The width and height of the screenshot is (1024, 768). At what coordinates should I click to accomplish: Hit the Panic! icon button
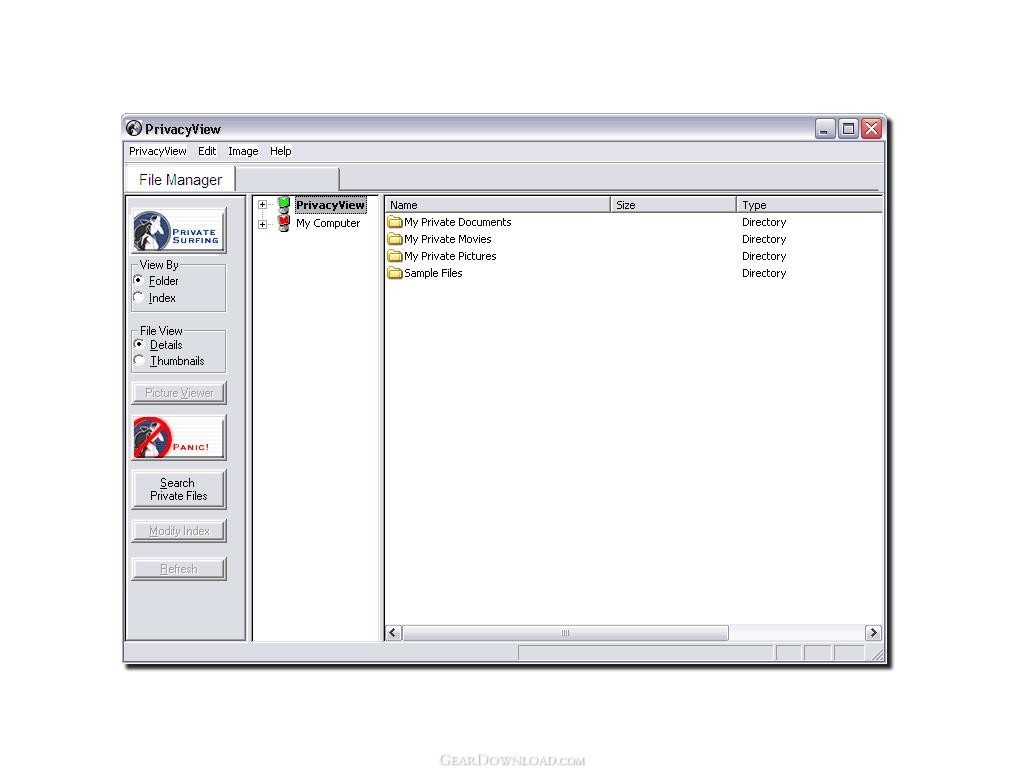point(178,437)
